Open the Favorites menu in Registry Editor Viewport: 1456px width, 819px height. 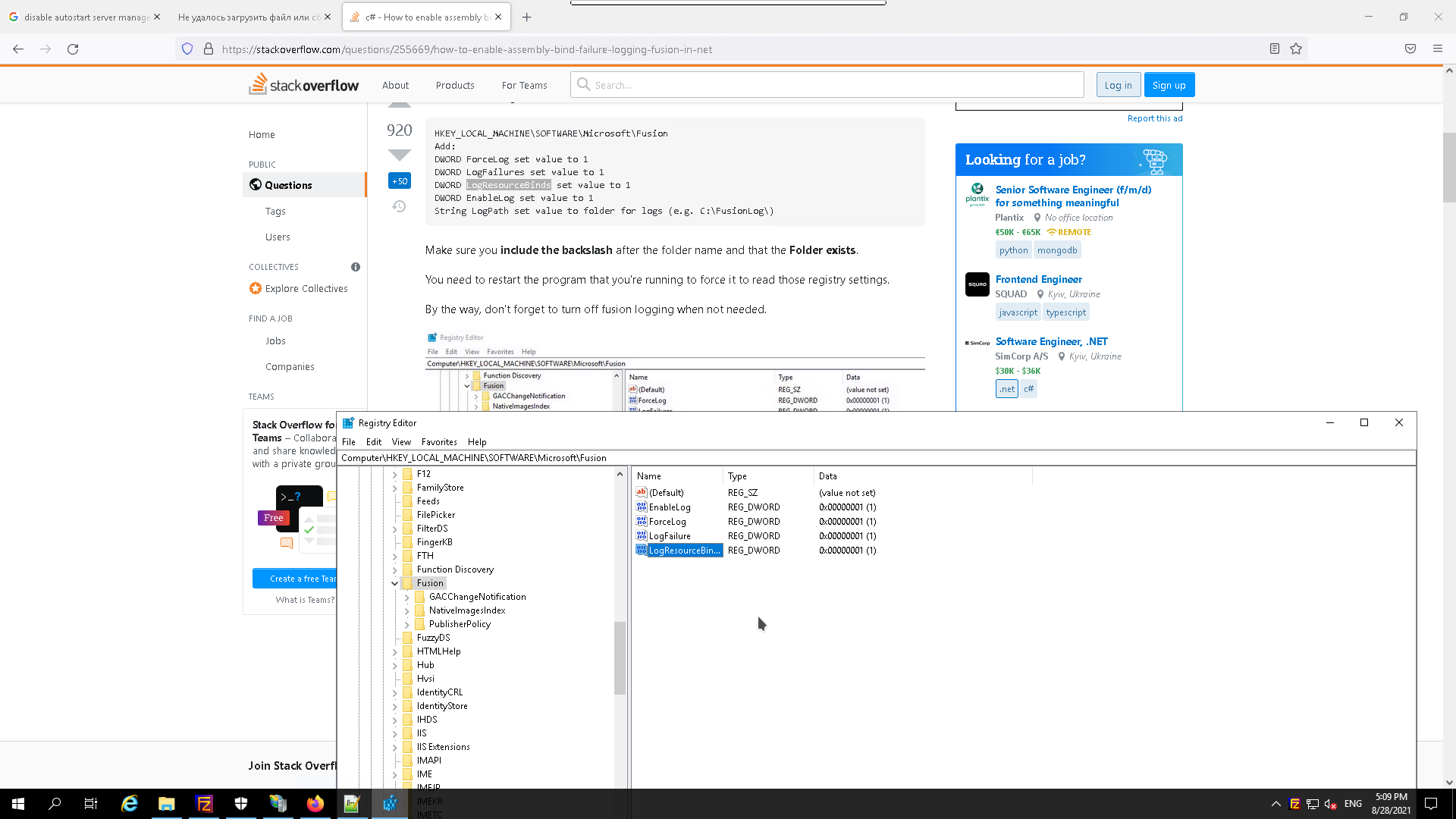click(x=439, y=442)
